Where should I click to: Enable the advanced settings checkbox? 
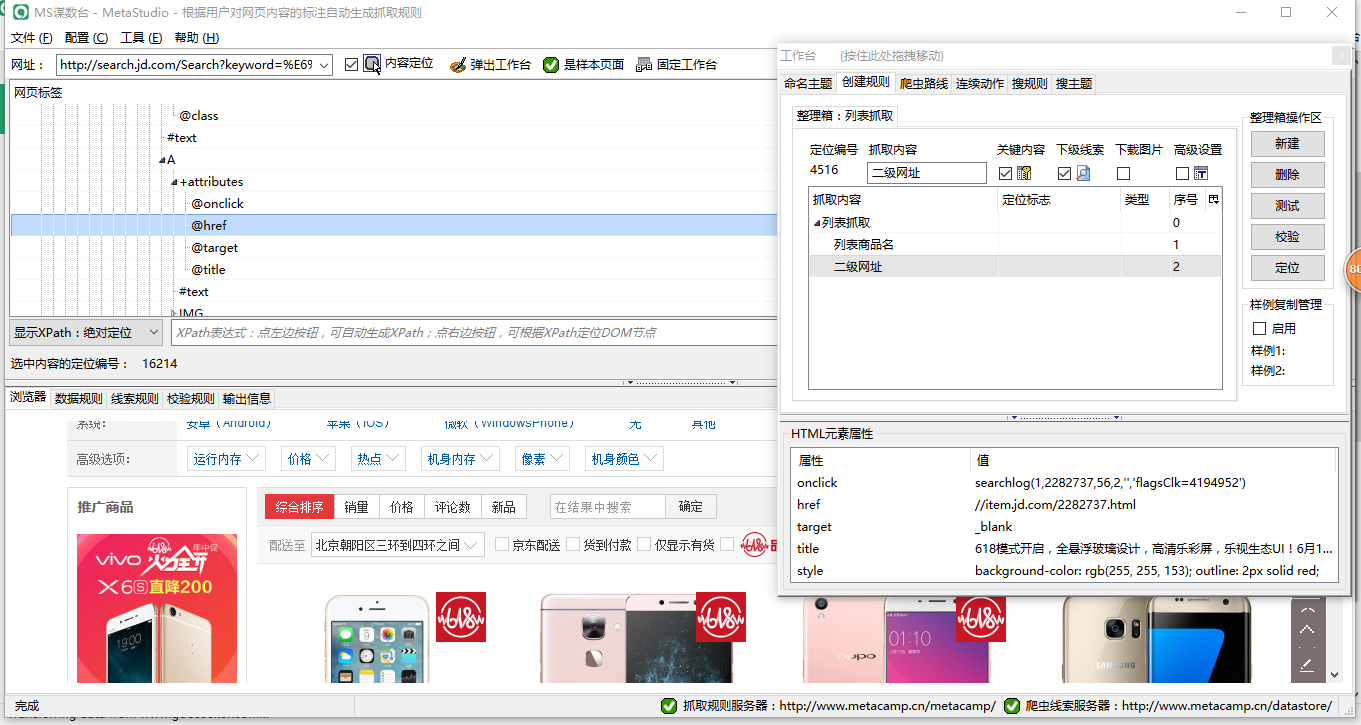(x=1182, y=173)
